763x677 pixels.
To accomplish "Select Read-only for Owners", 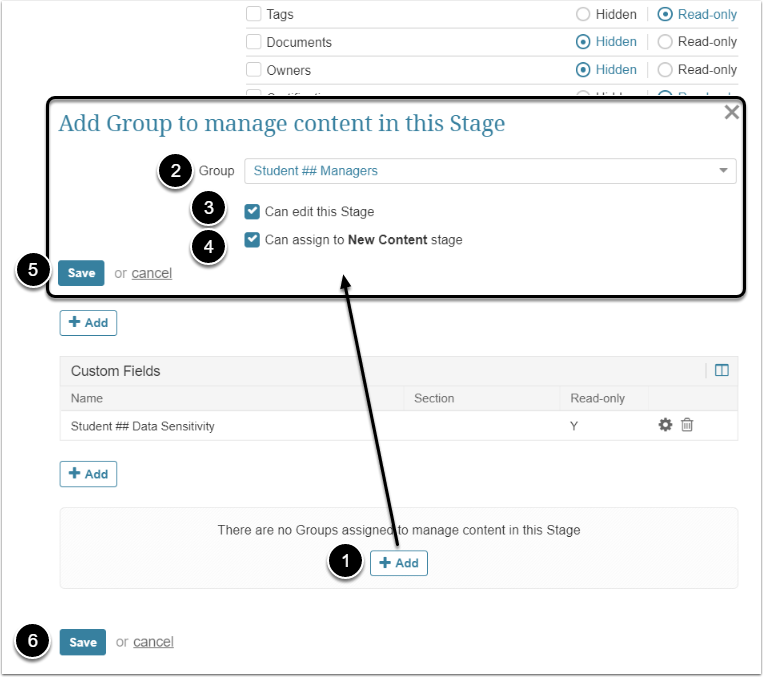I will 665,70.
